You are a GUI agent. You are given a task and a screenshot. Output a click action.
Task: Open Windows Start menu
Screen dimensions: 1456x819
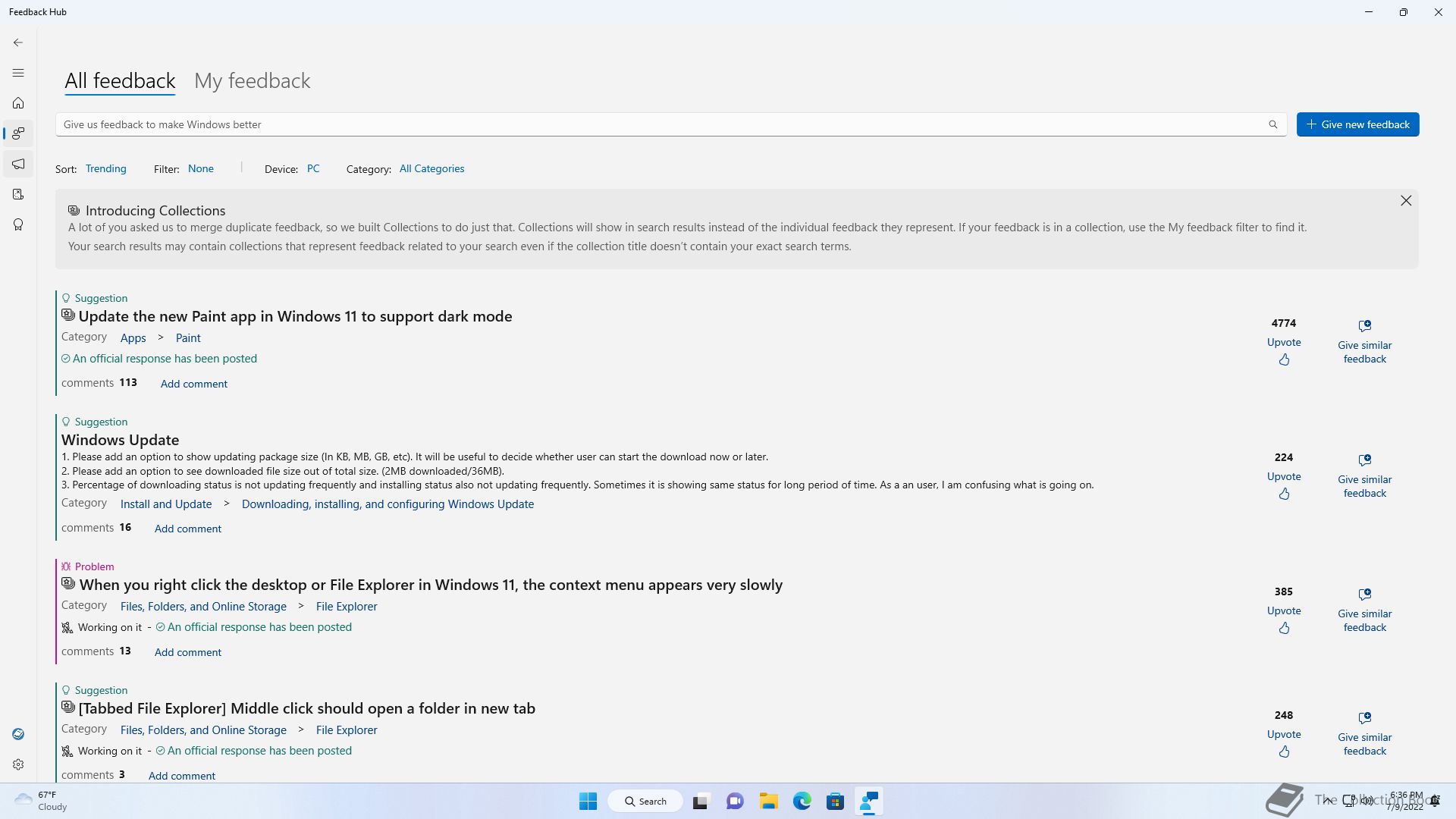(588, 801)
